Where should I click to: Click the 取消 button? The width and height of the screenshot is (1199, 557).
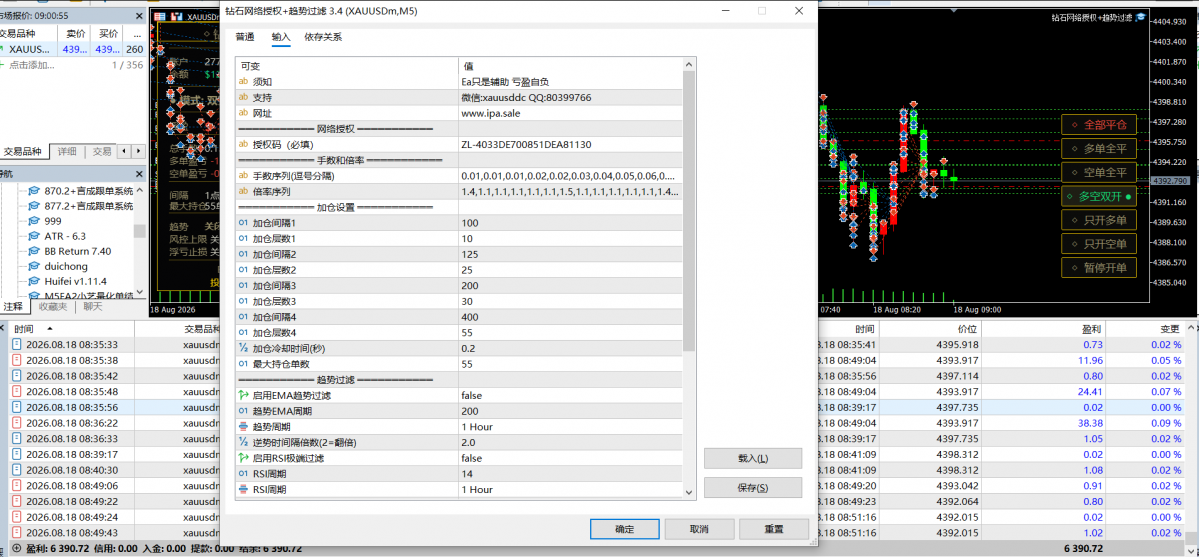coord(698,529)
